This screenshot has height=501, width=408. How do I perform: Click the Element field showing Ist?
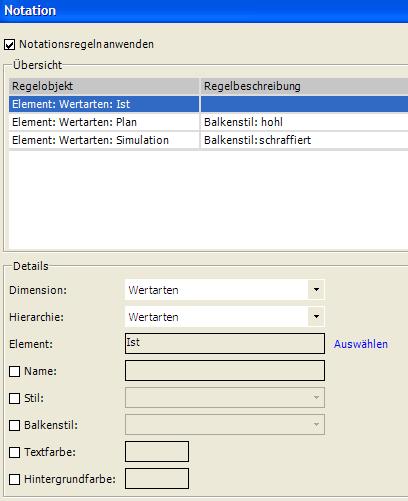coord(225,343)
